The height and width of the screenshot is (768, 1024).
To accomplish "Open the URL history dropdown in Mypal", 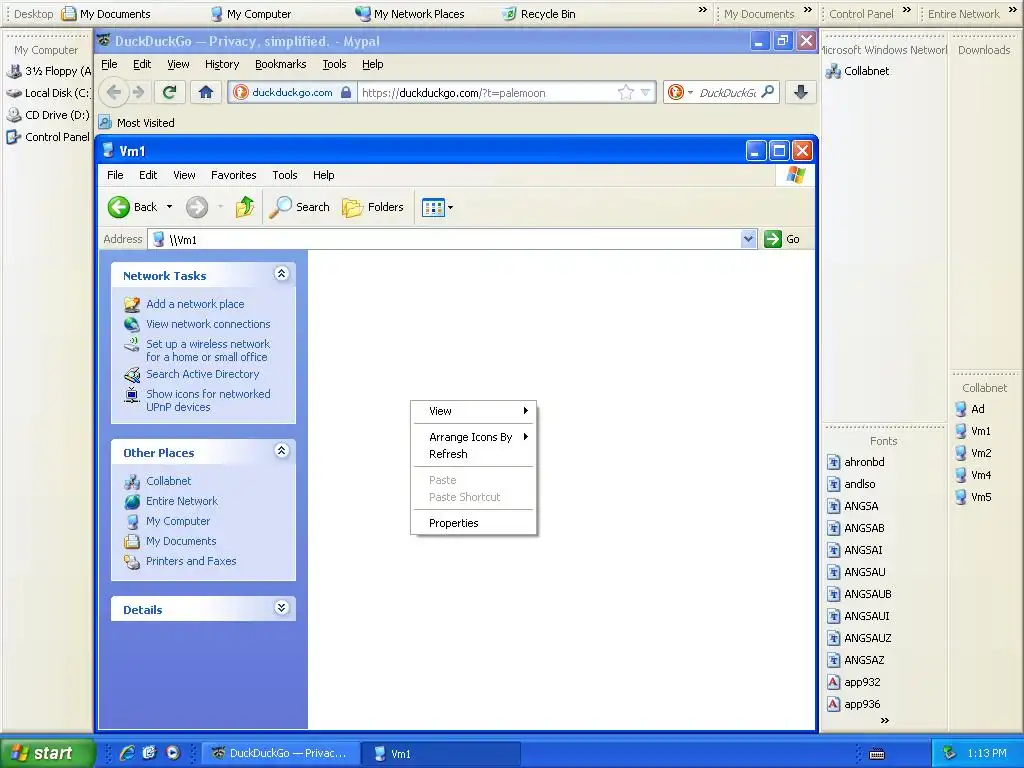I will pos(645,93).
